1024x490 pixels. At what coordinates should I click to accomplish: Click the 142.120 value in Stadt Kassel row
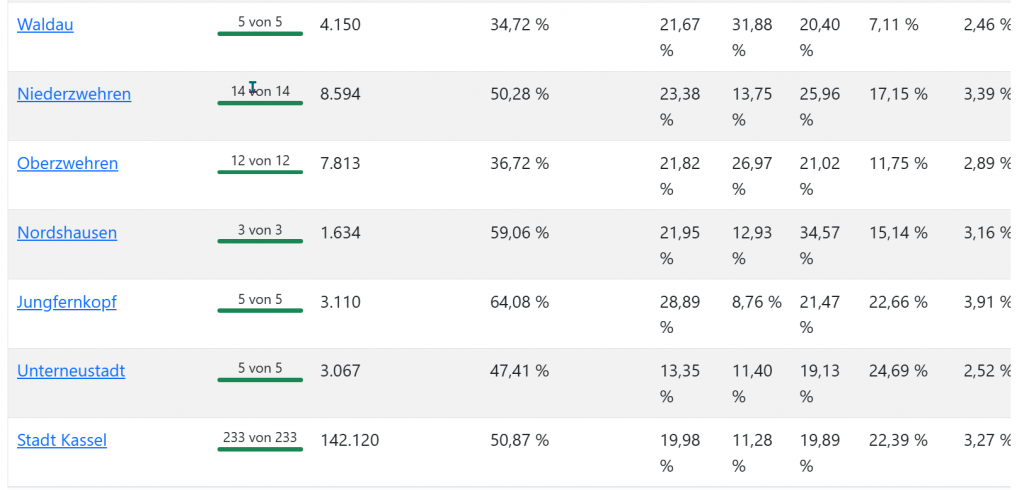[x=349, y=440]
